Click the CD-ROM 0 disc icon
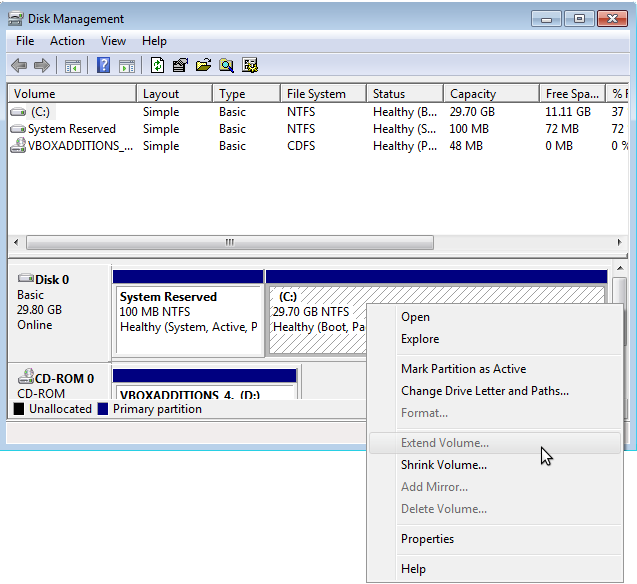This screenshot has height=584, width=637. (x=26, y=376)
